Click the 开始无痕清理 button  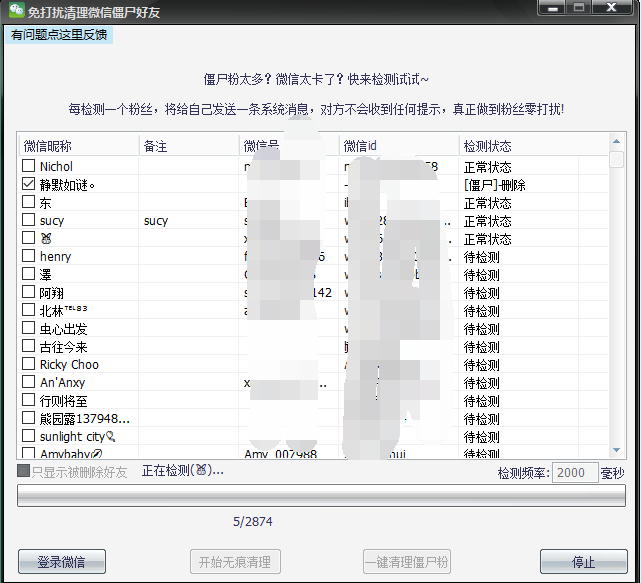[235, 562]
